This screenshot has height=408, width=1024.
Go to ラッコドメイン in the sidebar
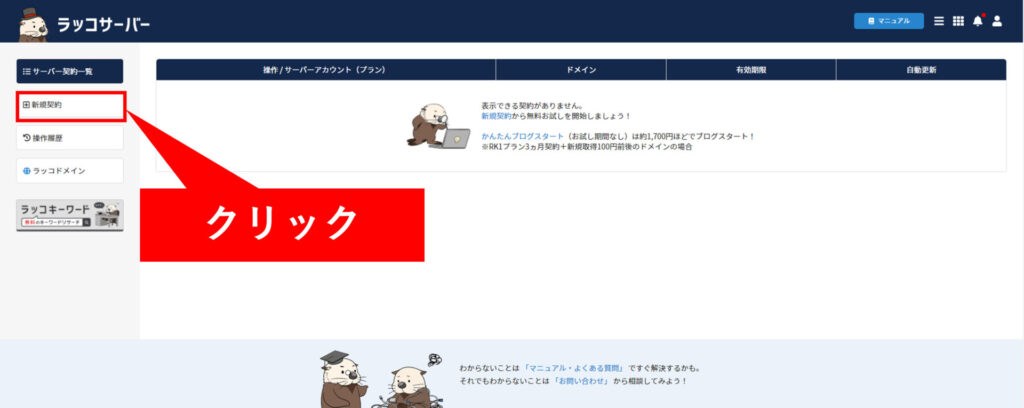tap(70, 170)
